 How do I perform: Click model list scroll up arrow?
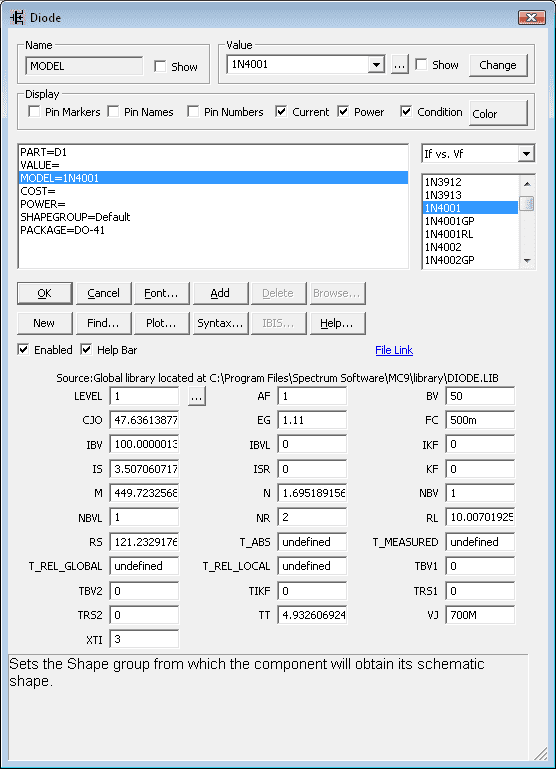527,183
